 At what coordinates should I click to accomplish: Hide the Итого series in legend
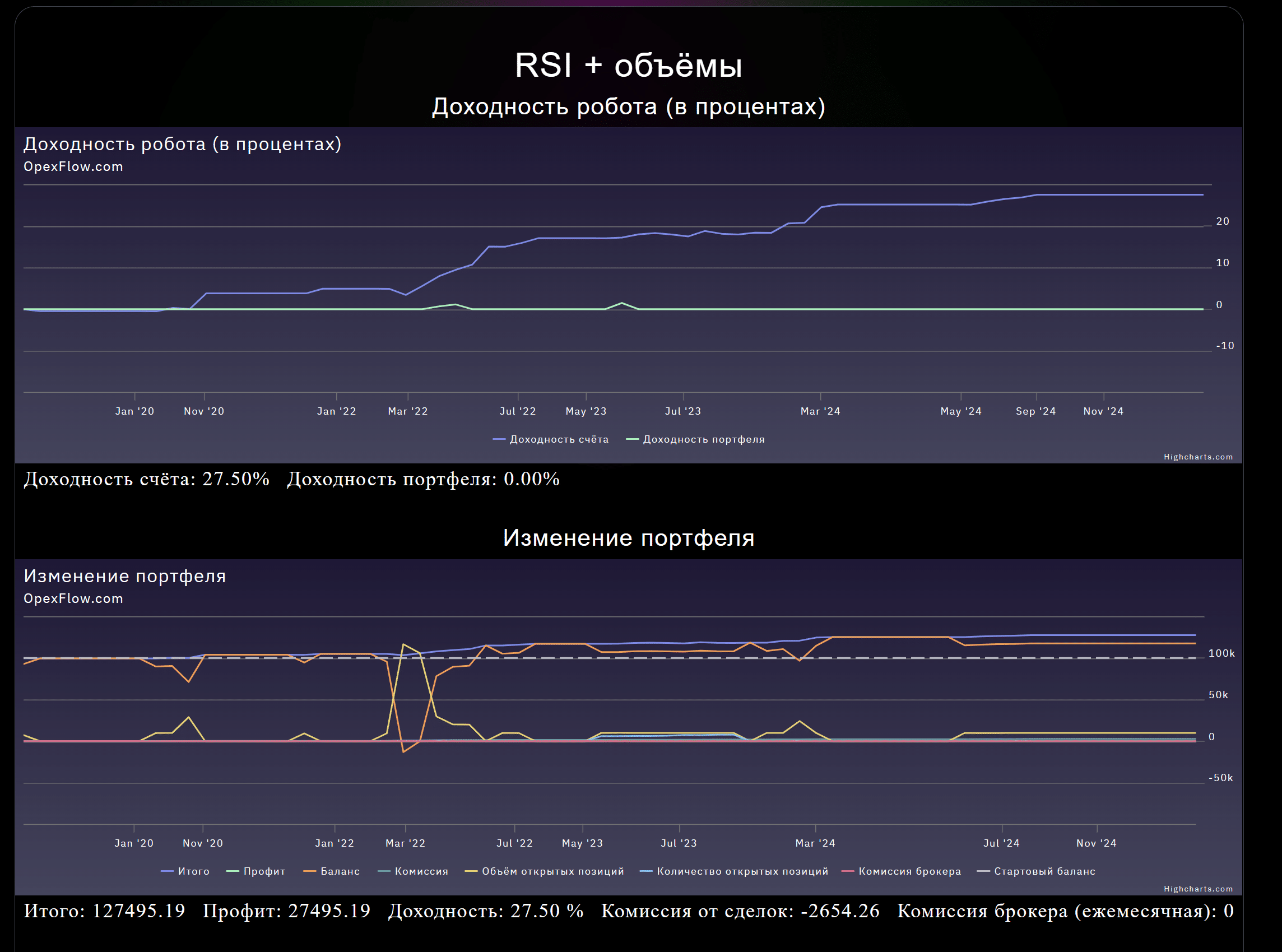click(x=185, y=871)
